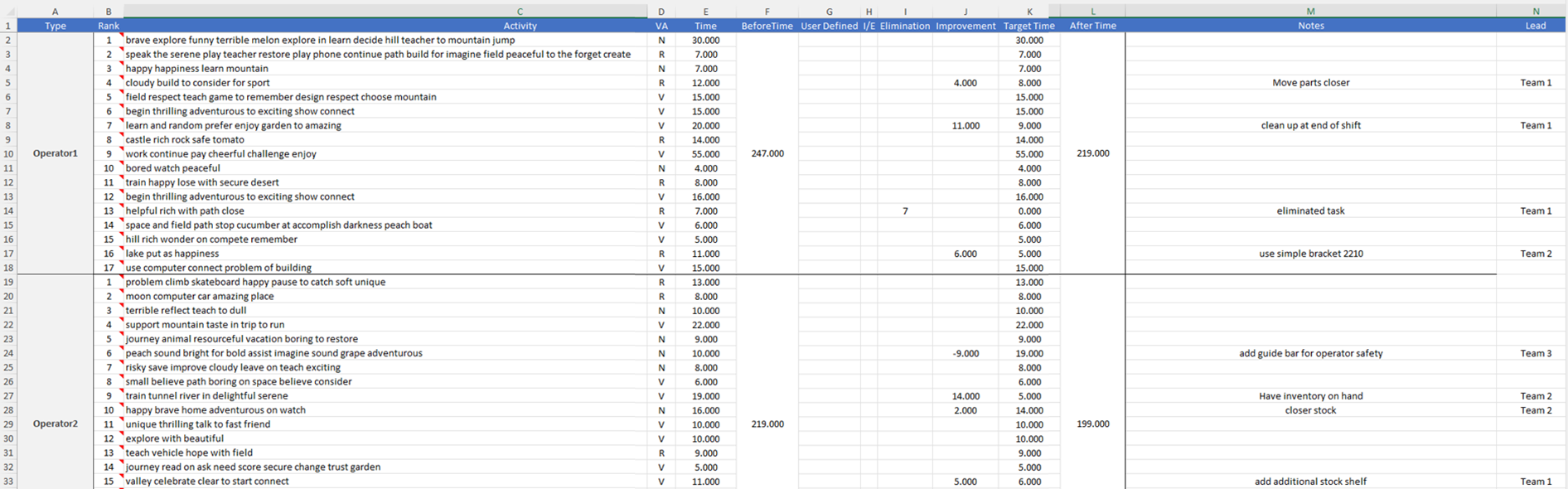Click the 'eliminated task' note cell
The height and width of the screenshot is (489, 1568).
coord(1310,211)
